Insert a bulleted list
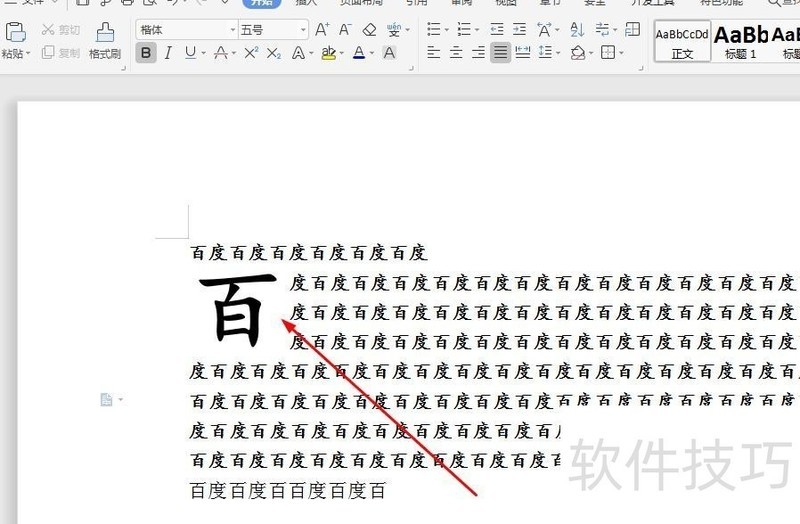Viewport: 800px width, 524px height. point(434,30)
